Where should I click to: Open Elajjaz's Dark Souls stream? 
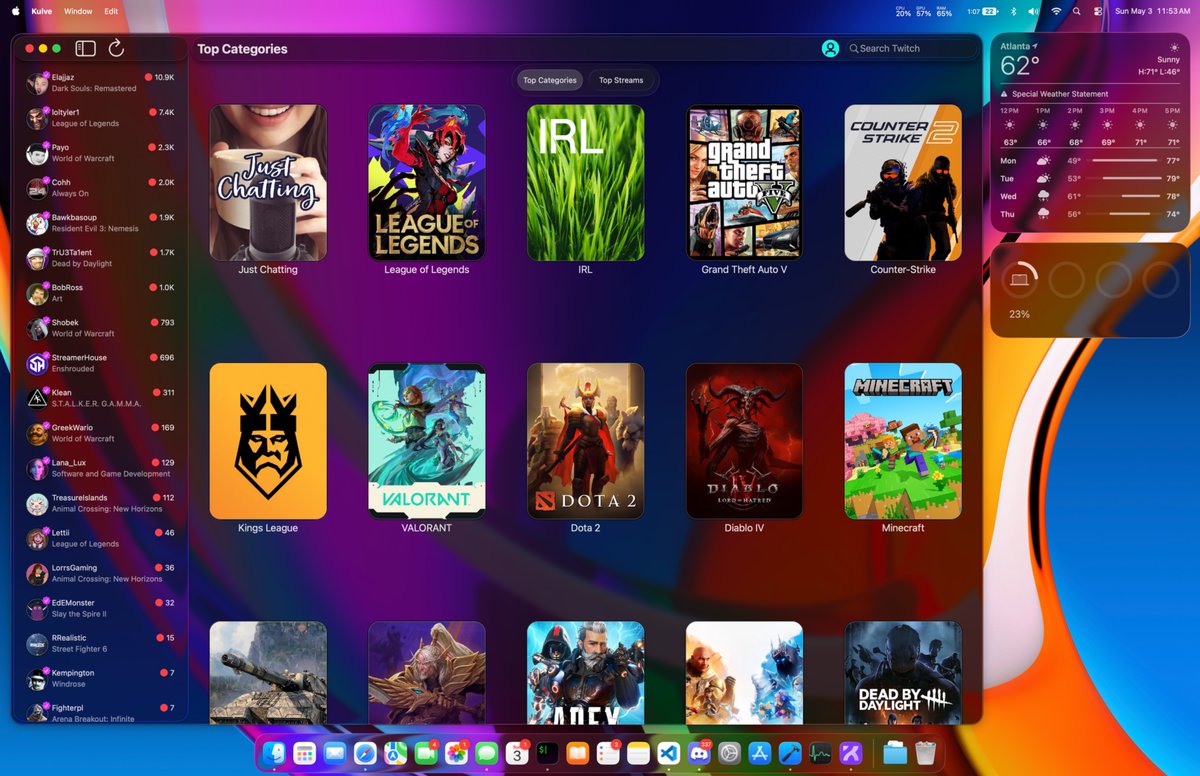(100, 83)
